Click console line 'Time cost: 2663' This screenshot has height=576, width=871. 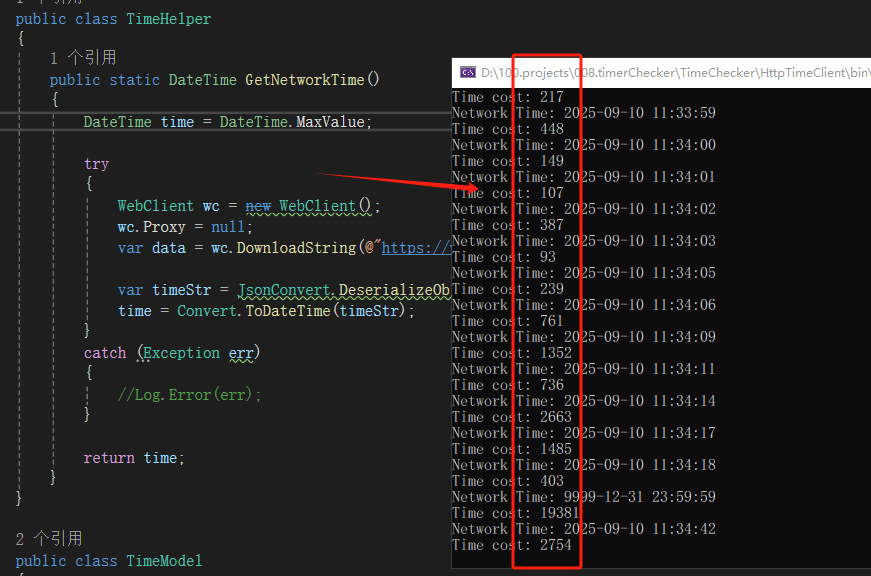(512, 417)
